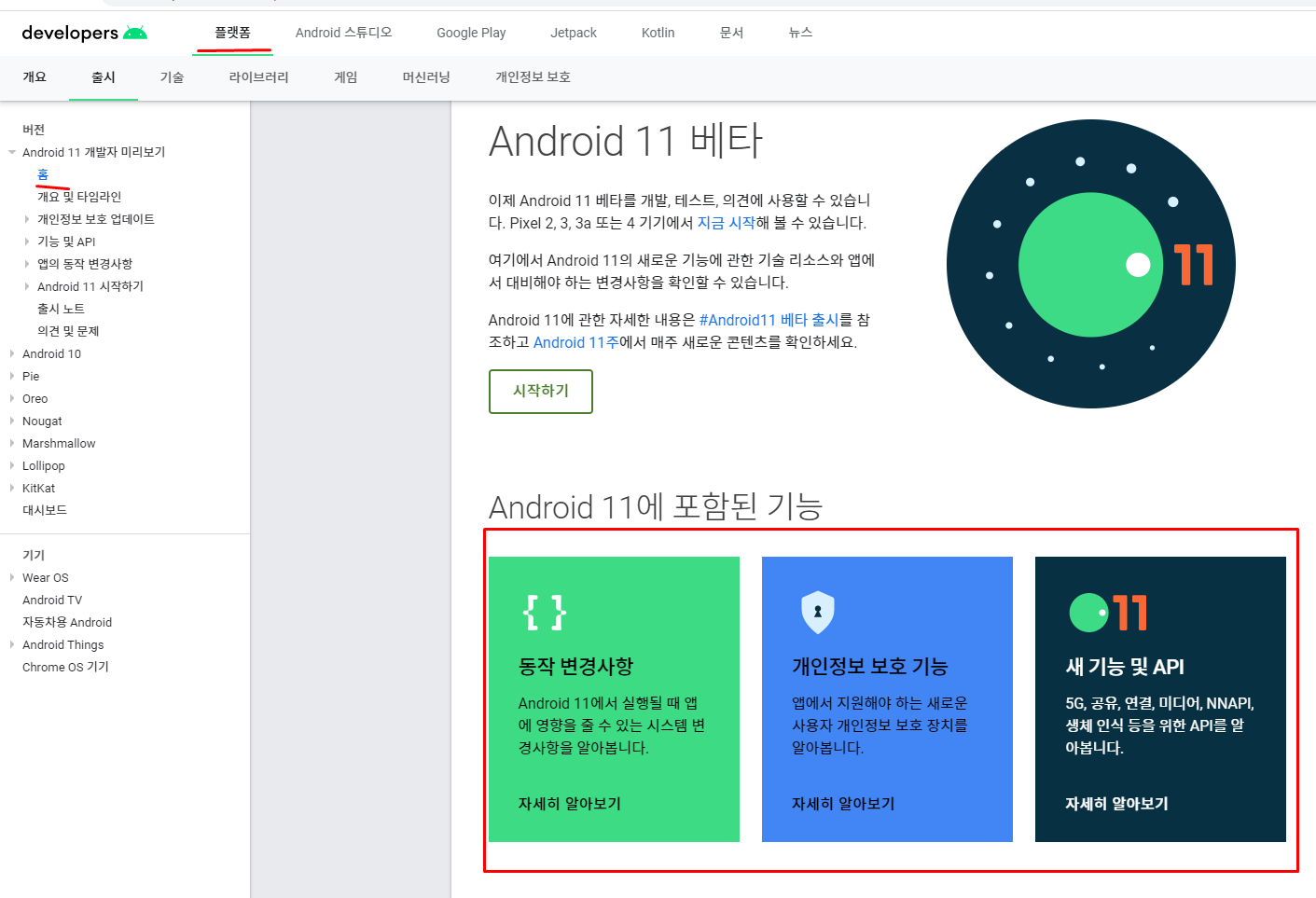The height and width of the screenshot is (898, 1316).
Task: Select the 게임 sub-navigation tab
Action: 346,77
